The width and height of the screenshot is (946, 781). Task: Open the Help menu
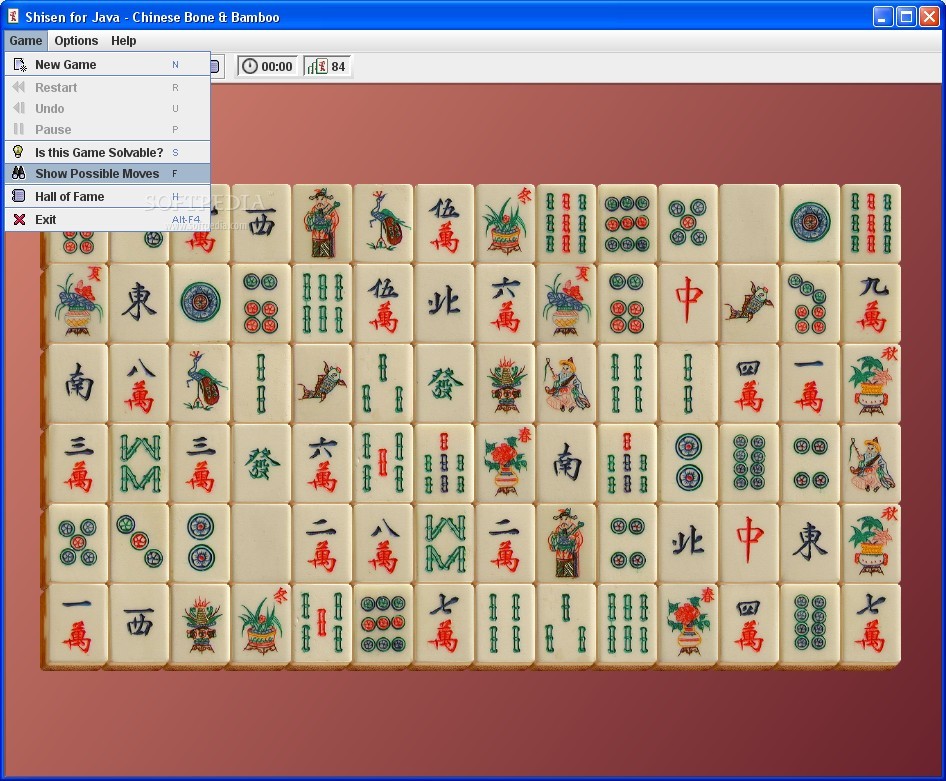click(x=124, y=40)
